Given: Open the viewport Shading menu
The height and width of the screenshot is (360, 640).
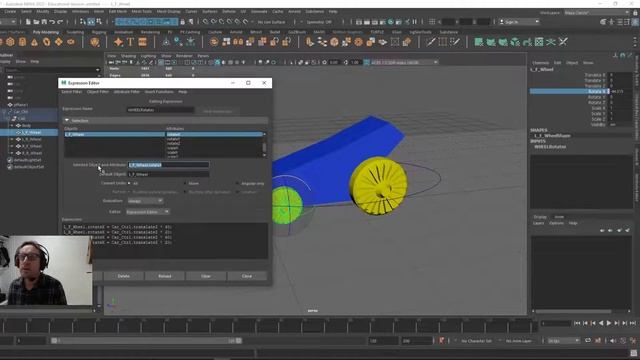Looking at the screenshot, I should [x=128, y=56].
